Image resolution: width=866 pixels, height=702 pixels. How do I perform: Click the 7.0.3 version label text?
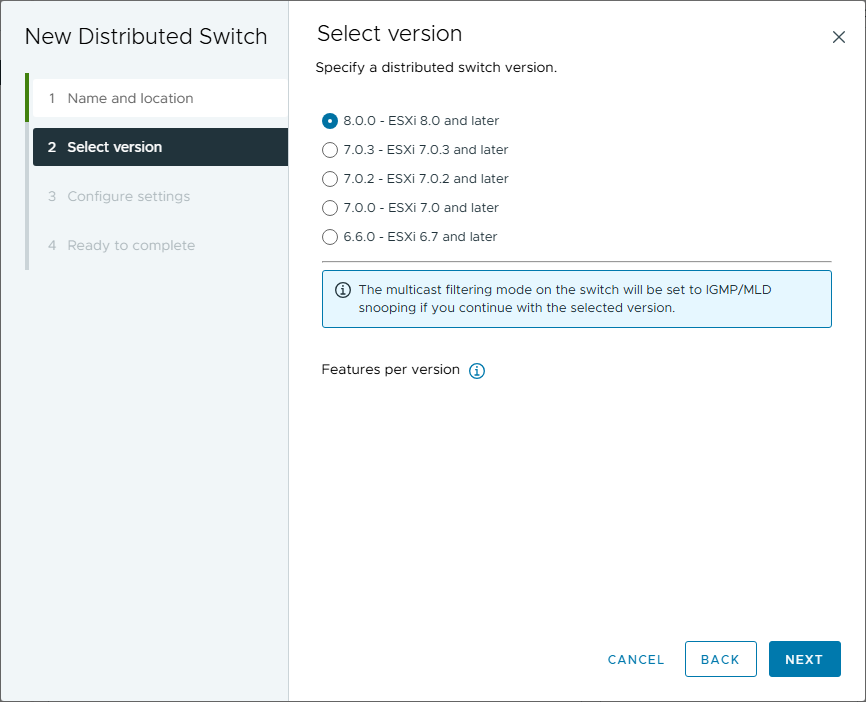tap(426, 150)
